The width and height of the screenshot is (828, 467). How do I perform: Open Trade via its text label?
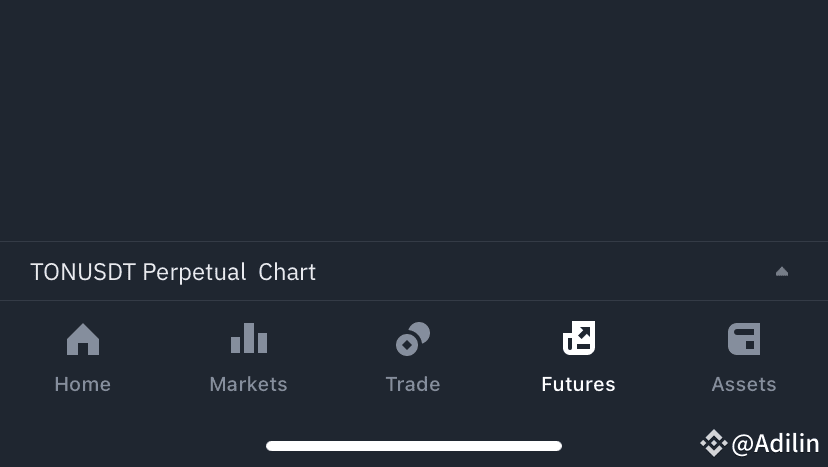(413, 384)
